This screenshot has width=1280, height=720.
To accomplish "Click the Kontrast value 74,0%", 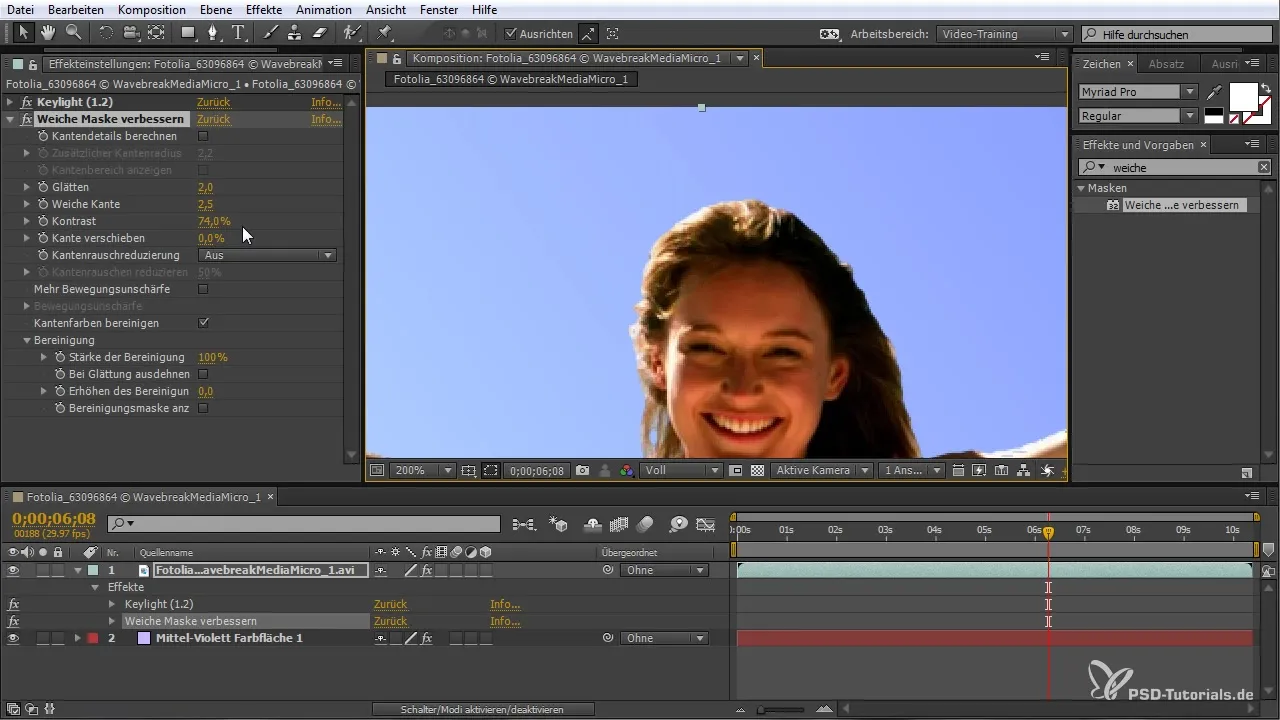I will point(214,221).
